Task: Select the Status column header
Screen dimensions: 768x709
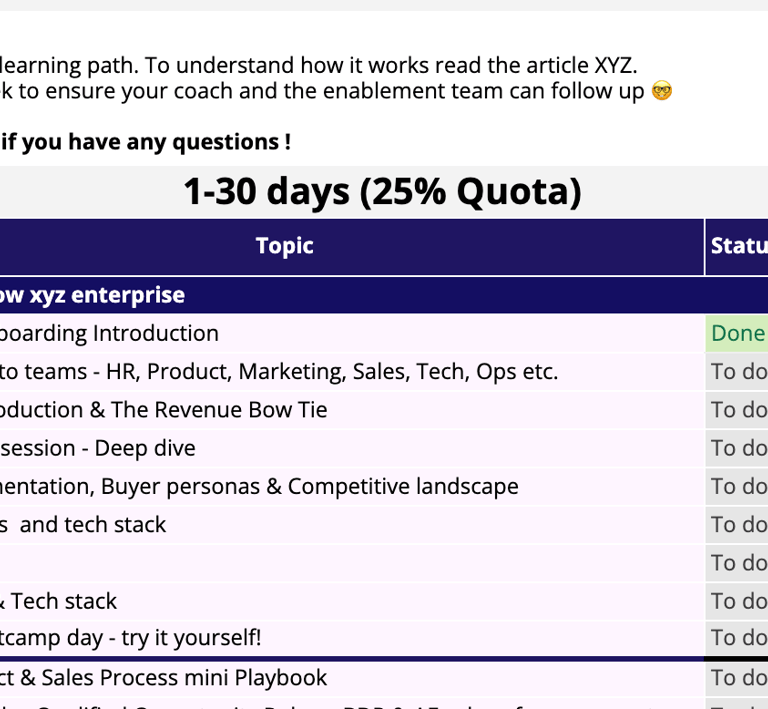Action: click(738, 246)
